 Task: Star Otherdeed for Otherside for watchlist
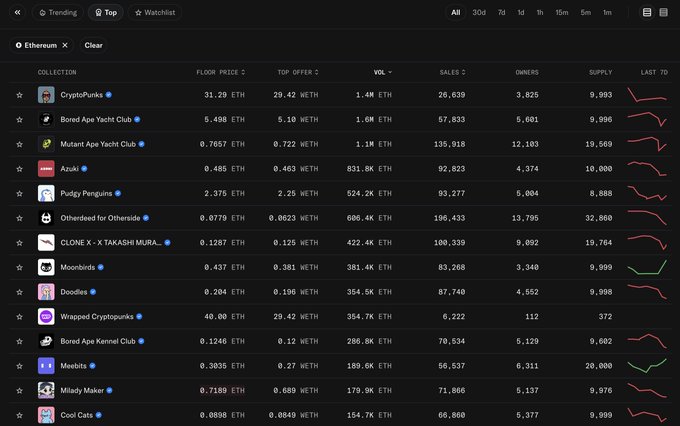click(x=20, y=218)
